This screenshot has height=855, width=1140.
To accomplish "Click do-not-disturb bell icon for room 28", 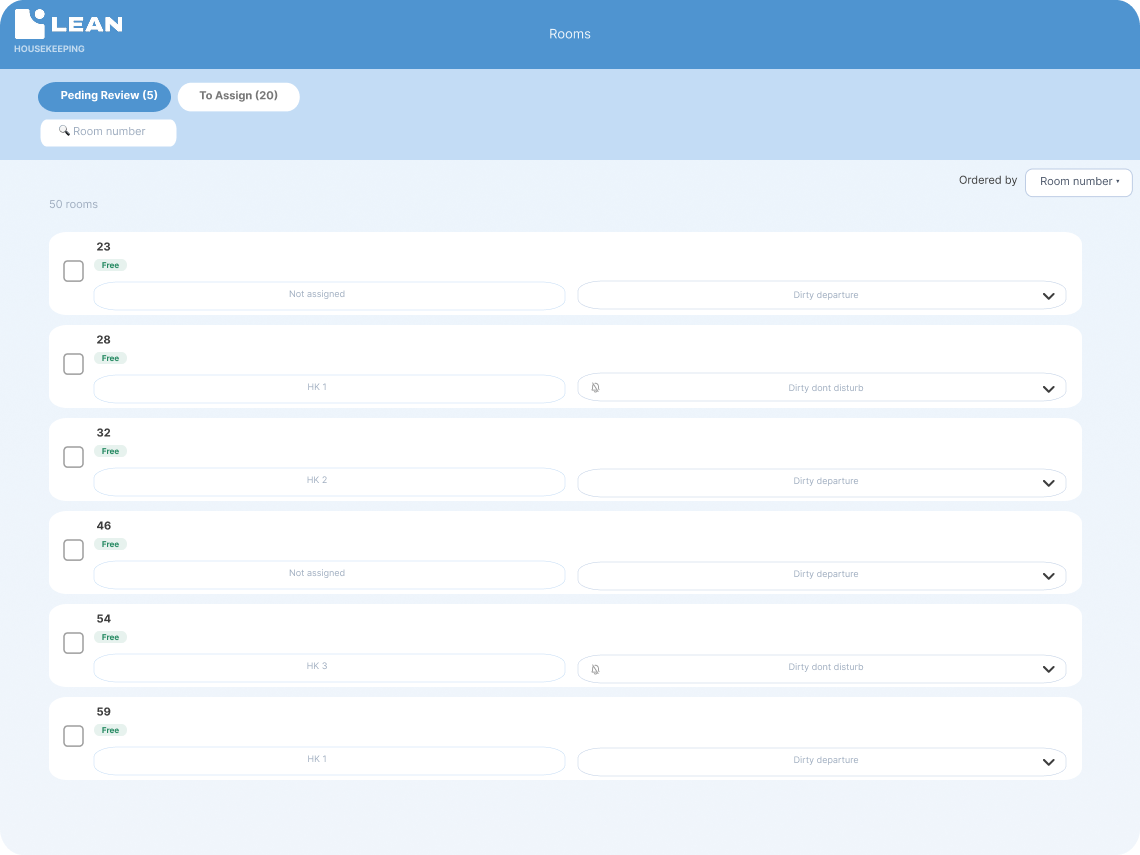I will point(595,388).
